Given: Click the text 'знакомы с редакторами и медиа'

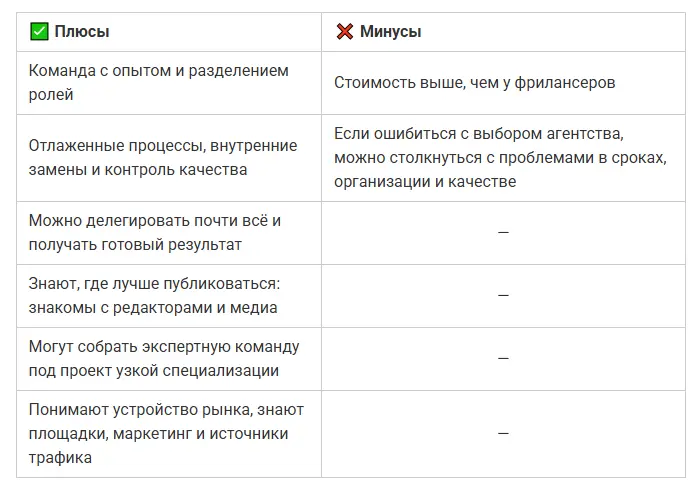Looking at the screenshot, I should click(153, 308).
